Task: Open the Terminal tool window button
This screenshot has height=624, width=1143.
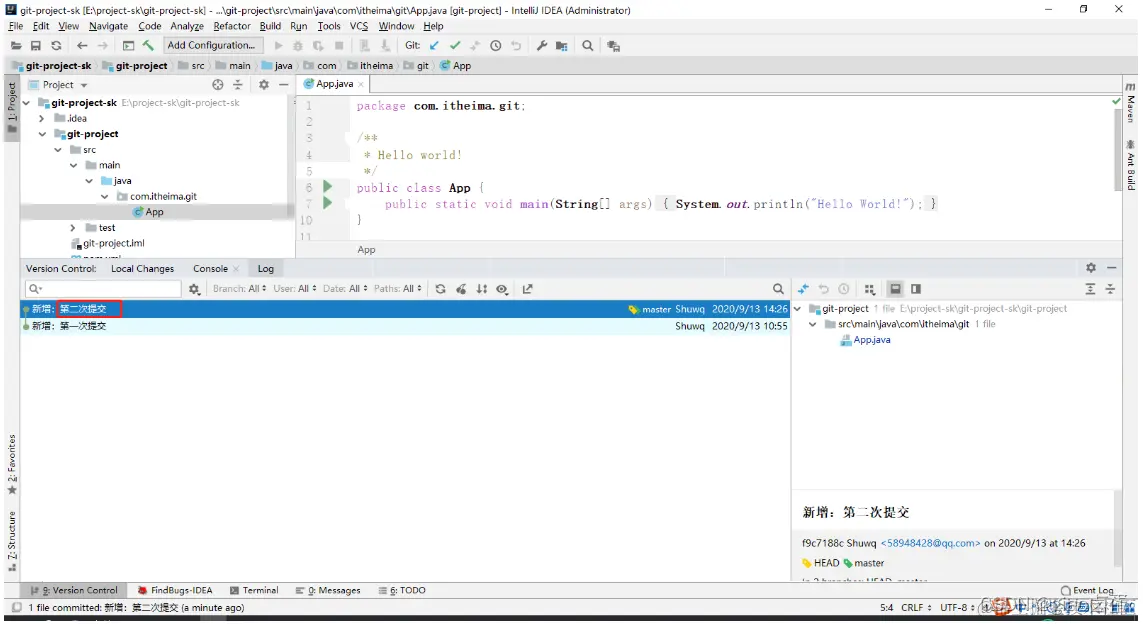Action: 254,590
